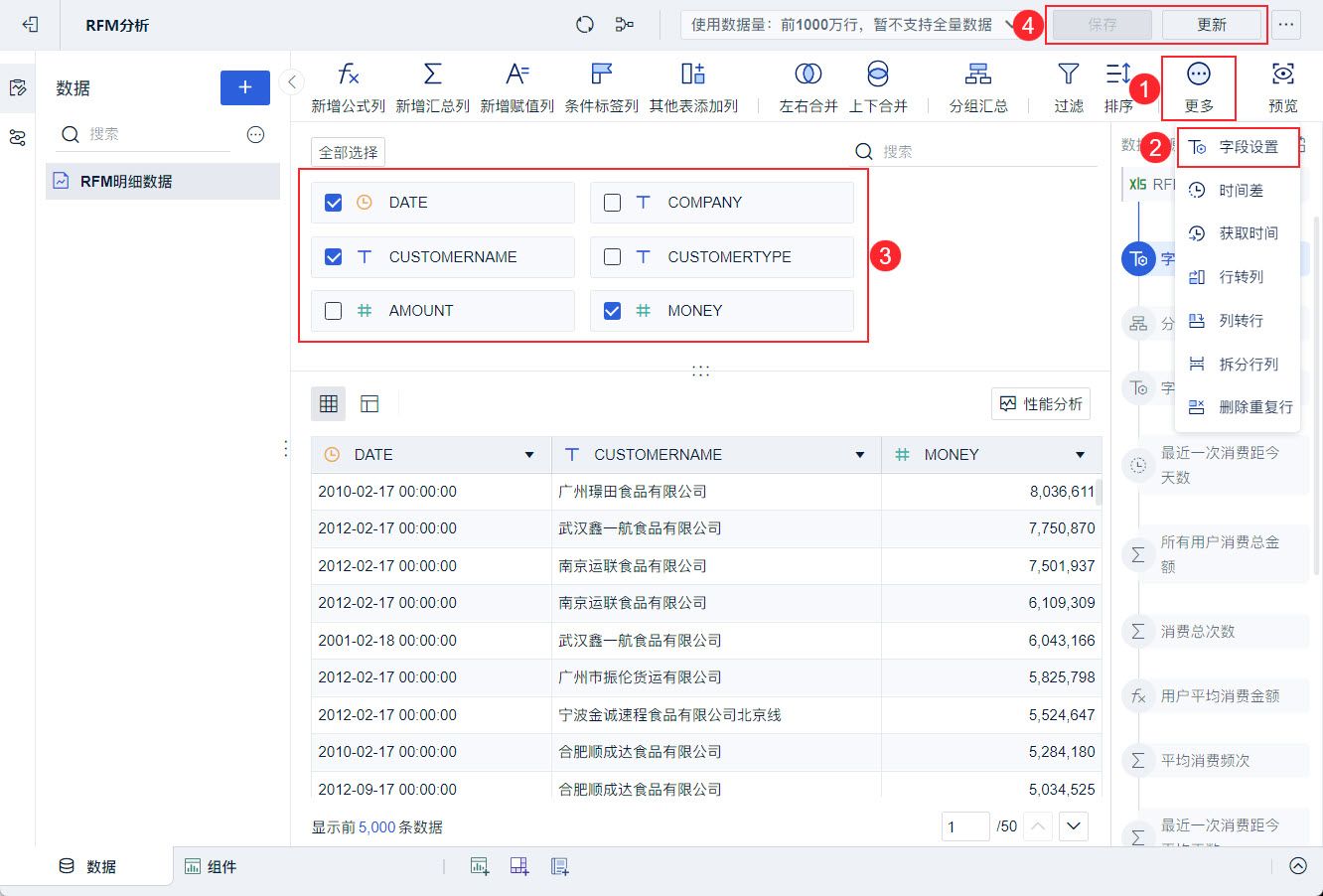Switch to 数据 bottom tab
This screenshot has height=896, width=1323.
click(87, 866)
